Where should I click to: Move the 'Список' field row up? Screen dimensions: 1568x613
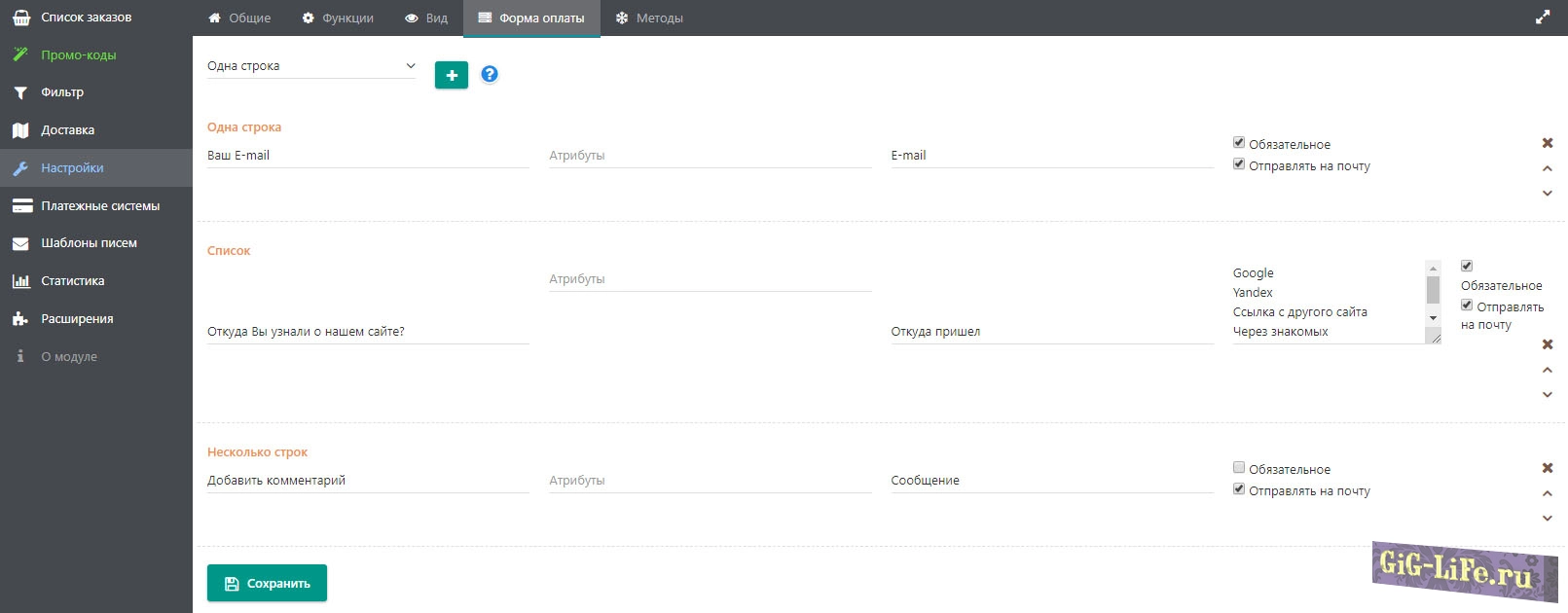[x=1547, y=370]
